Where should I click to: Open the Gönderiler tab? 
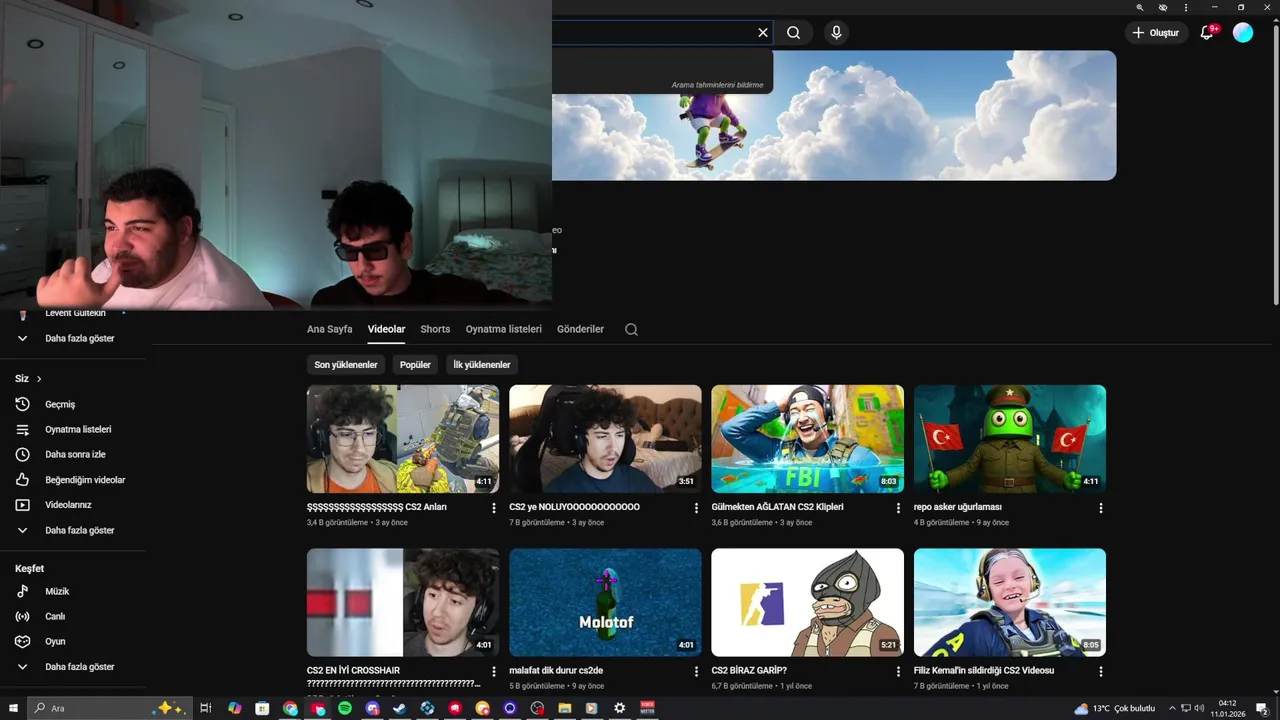581,329
